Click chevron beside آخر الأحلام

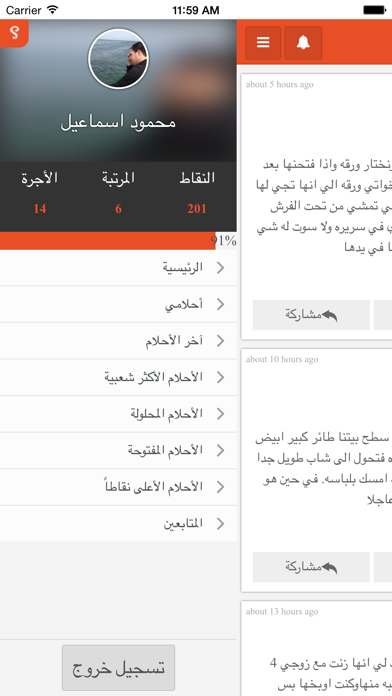coord(220,341)
